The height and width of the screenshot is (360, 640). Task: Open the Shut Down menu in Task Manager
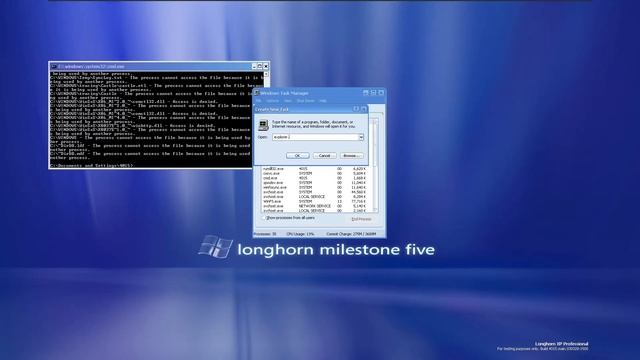click(305, 101)
